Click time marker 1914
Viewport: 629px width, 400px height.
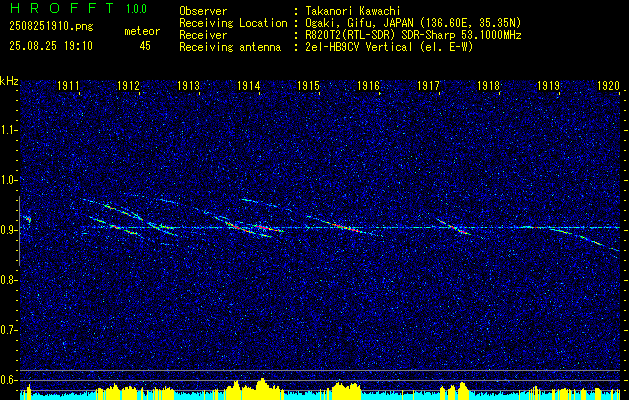248,85
